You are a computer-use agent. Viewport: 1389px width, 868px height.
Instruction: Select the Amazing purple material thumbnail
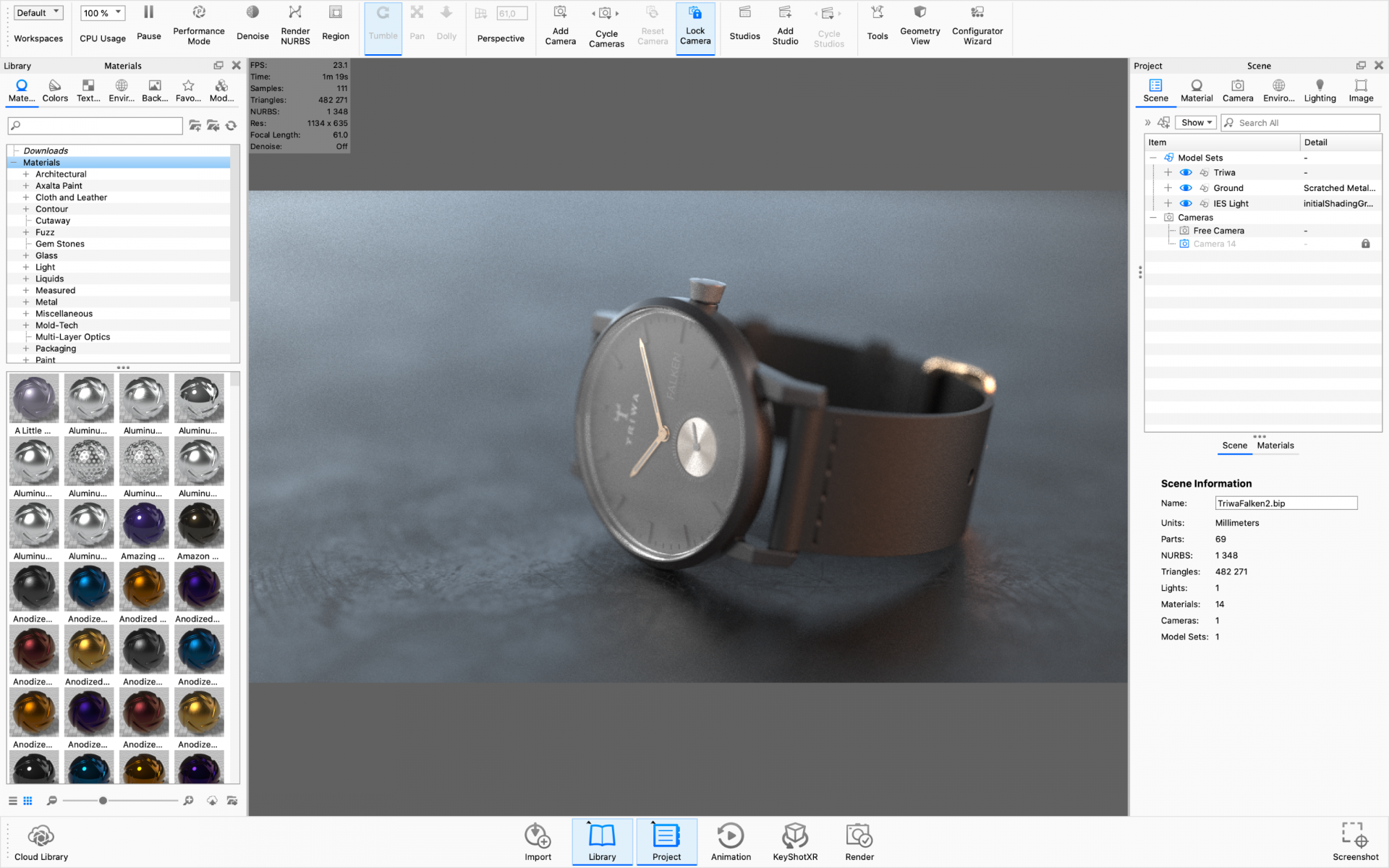[144, 525]
